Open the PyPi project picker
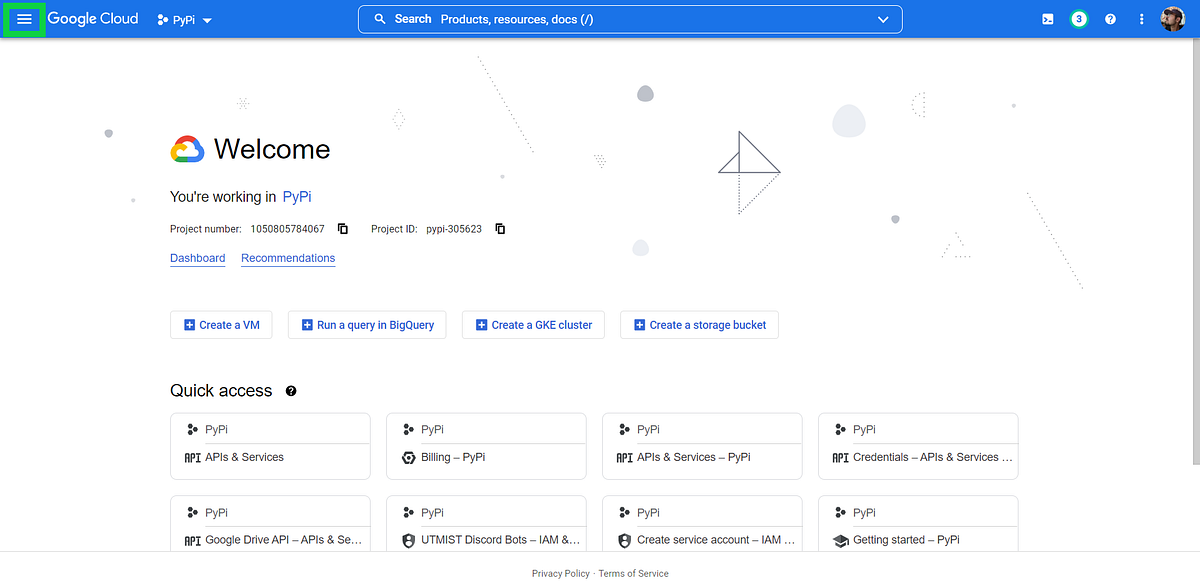 tap(184, 19)
